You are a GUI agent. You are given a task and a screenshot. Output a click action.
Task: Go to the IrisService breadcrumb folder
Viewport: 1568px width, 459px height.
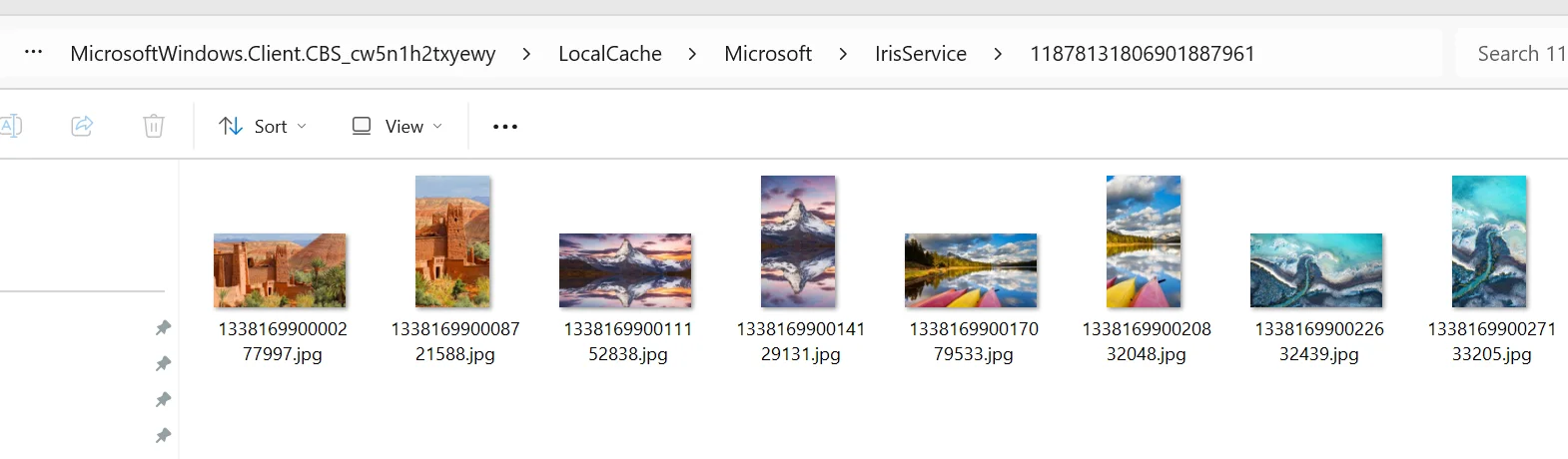point(921,54)
